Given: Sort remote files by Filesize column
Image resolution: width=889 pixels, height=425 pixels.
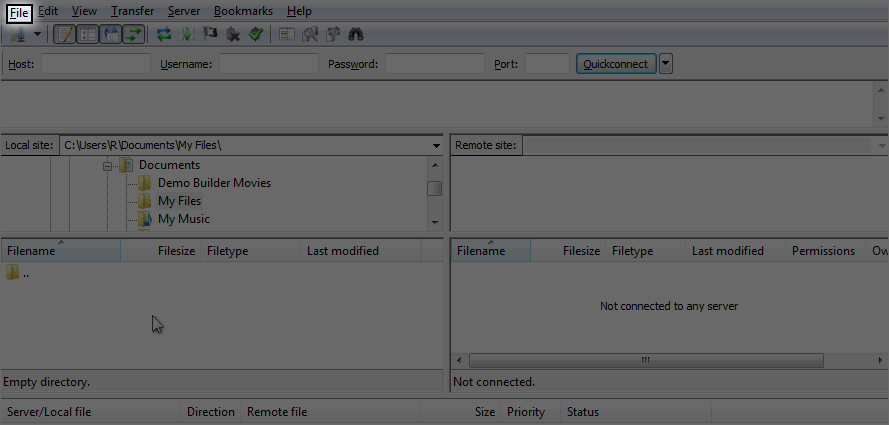Looking at the screenshot, I should 568,250.
